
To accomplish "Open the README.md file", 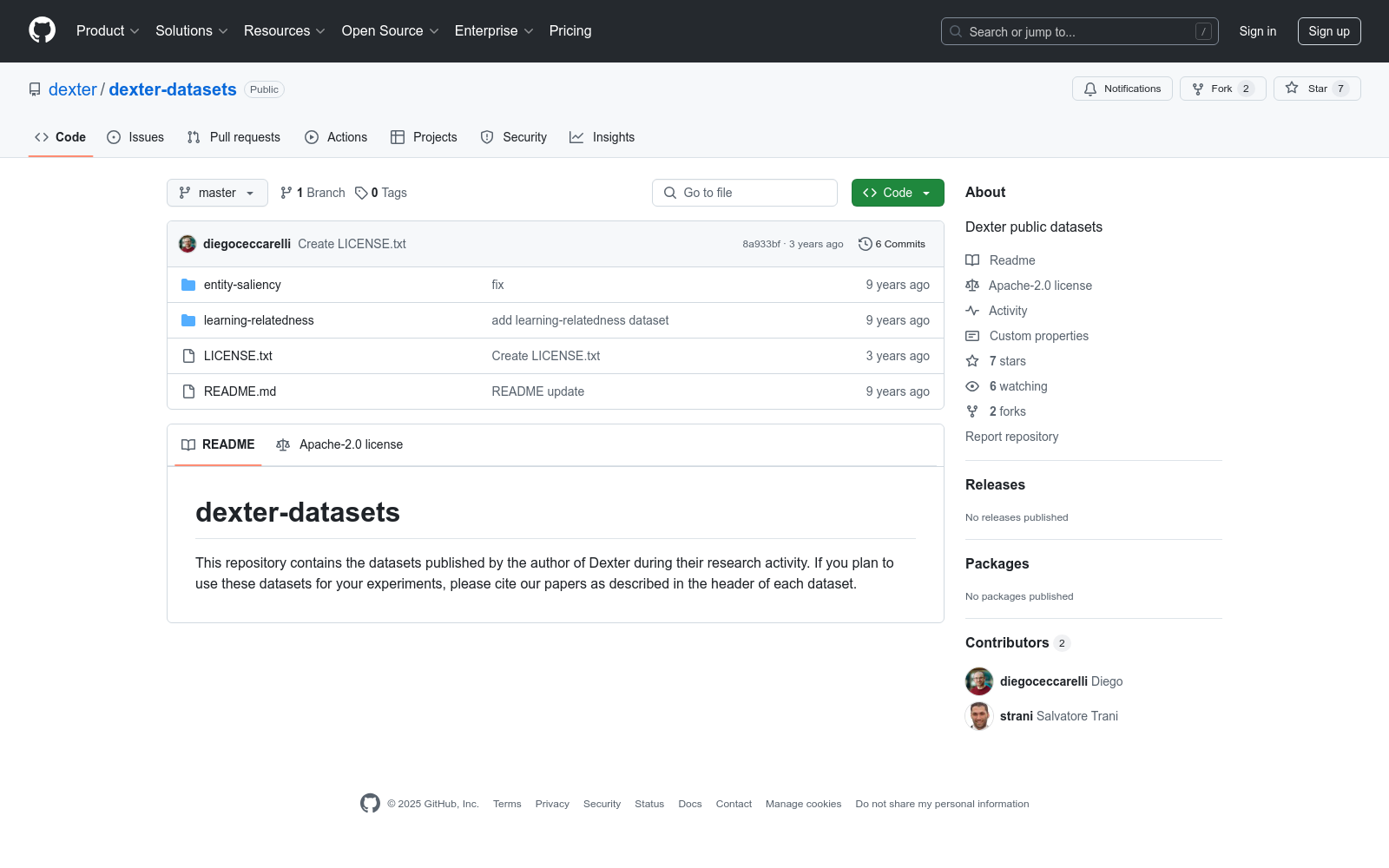I will click(x=240, y=391).
